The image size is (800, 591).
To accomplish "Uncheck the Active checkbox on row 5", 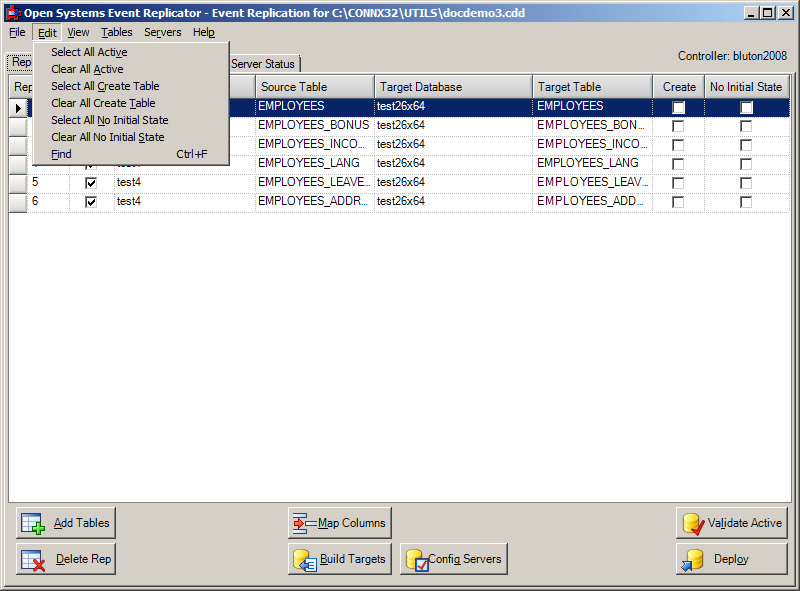I will coord(91,182).
